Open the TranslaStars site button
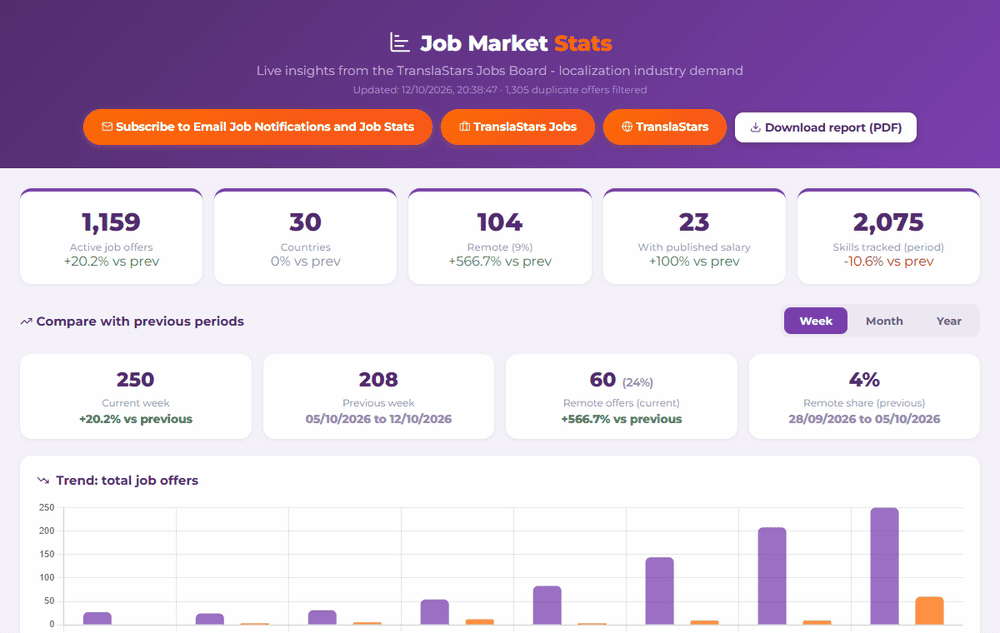The width and height of the screenshot is (1000, 633). click(665, 127)
